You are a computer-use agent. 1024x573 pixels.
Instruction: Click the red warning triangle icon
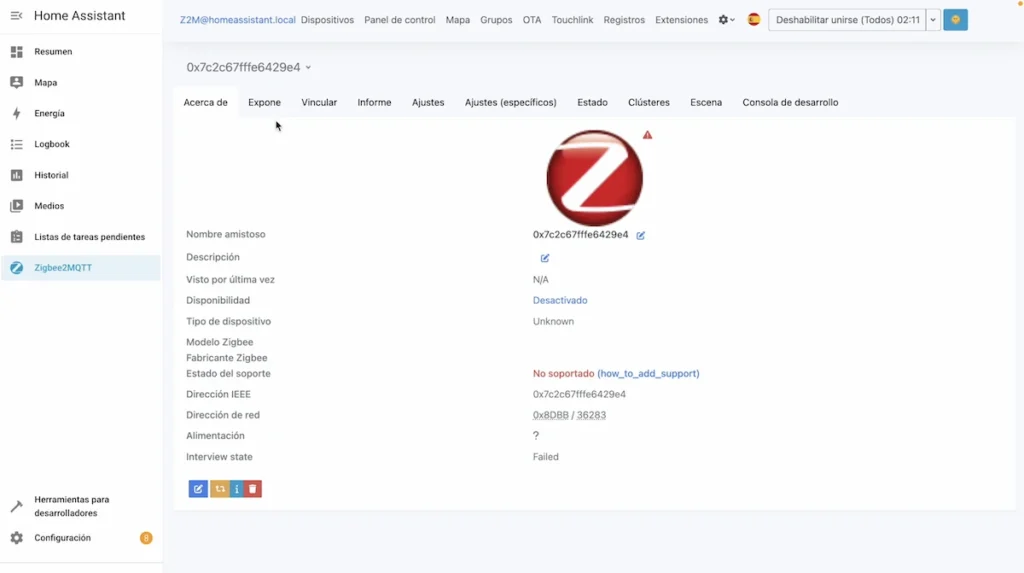pyautogui.click(x=647, y=135)
